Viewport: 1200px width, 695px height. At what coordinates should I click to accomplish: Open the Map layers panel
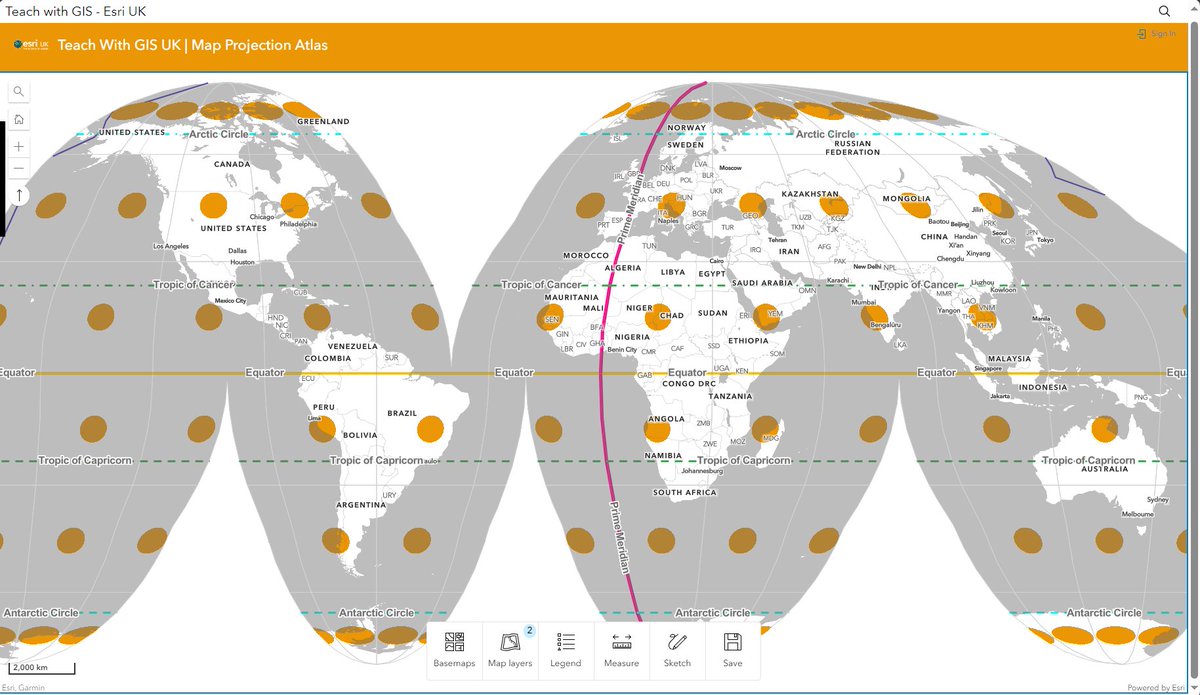click(x=511, y=651)
